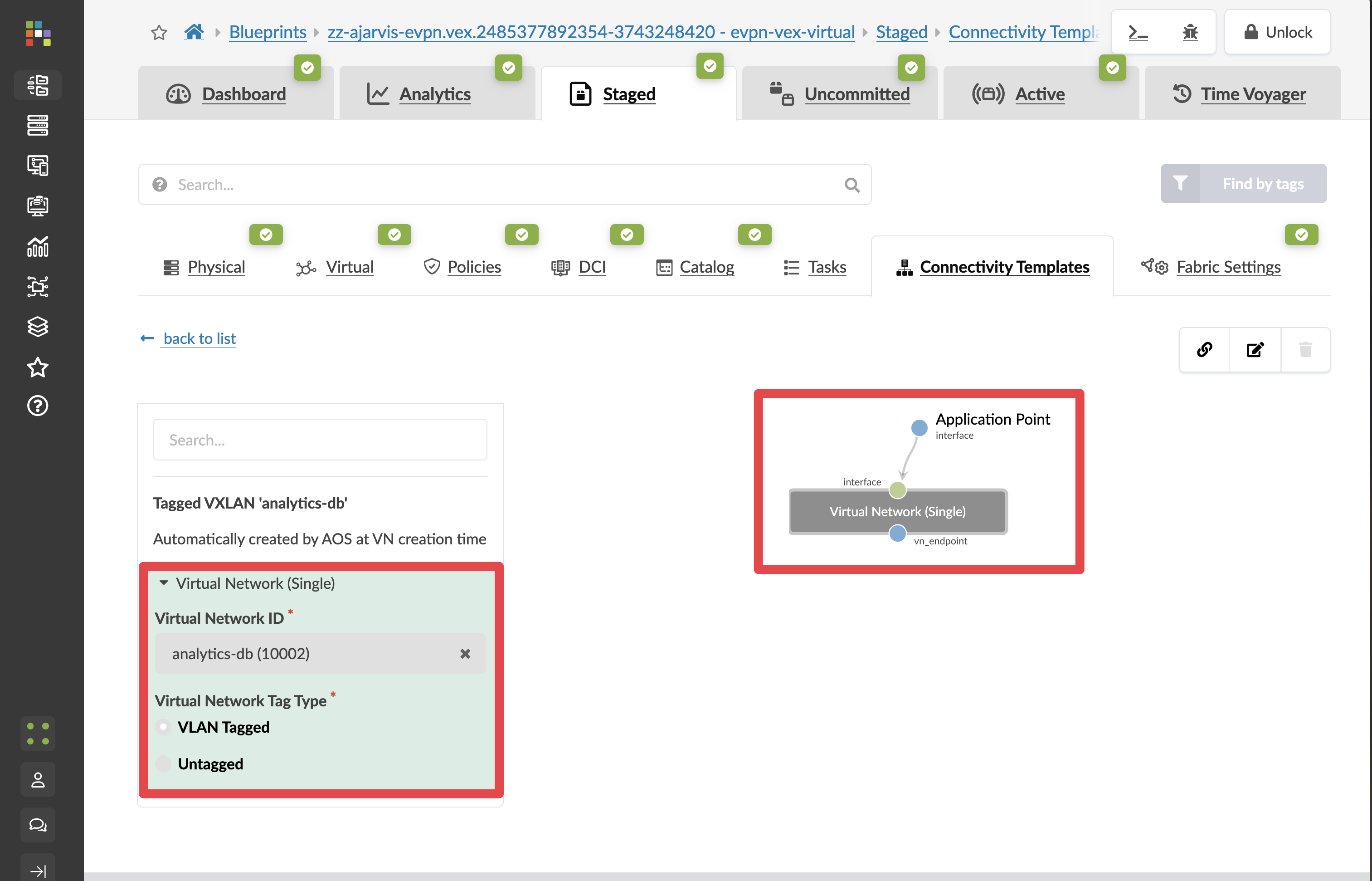Click the home breadcrumb icon
1372x881 pixels.
(194, 32)
